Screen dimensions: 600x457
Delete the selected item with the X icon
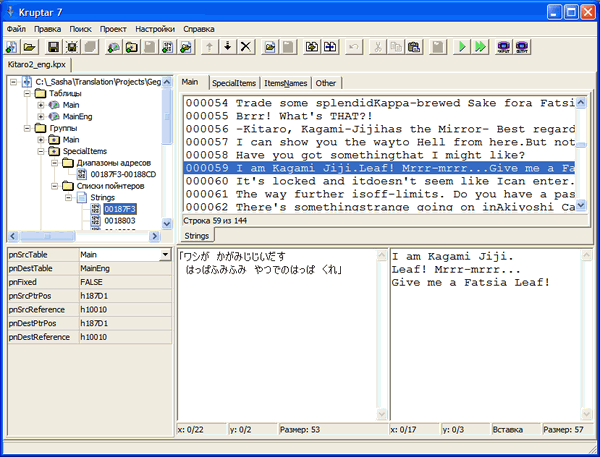[x=246, y=47]
